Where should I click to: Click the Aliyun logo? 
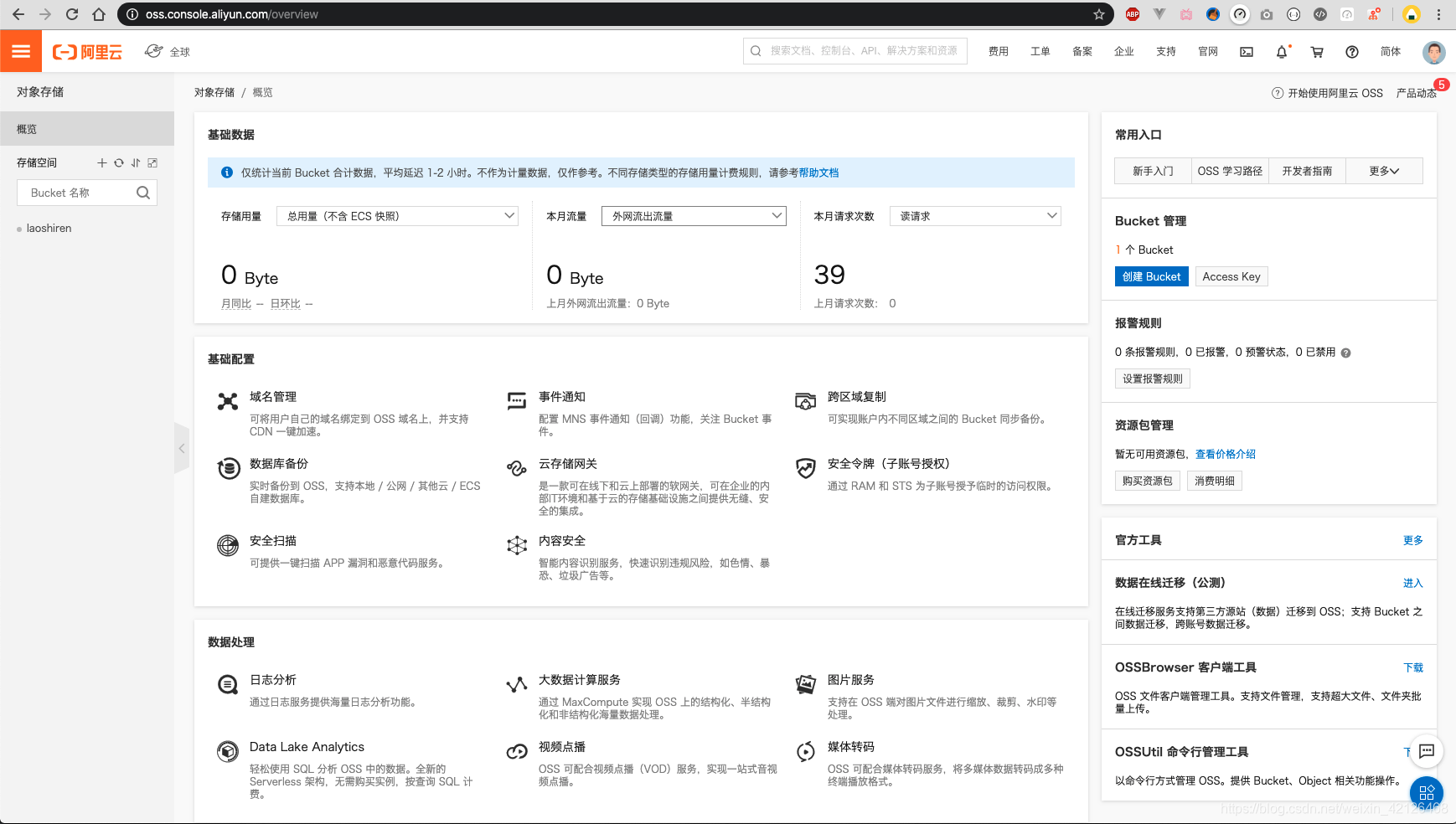(x=87, y=52)
